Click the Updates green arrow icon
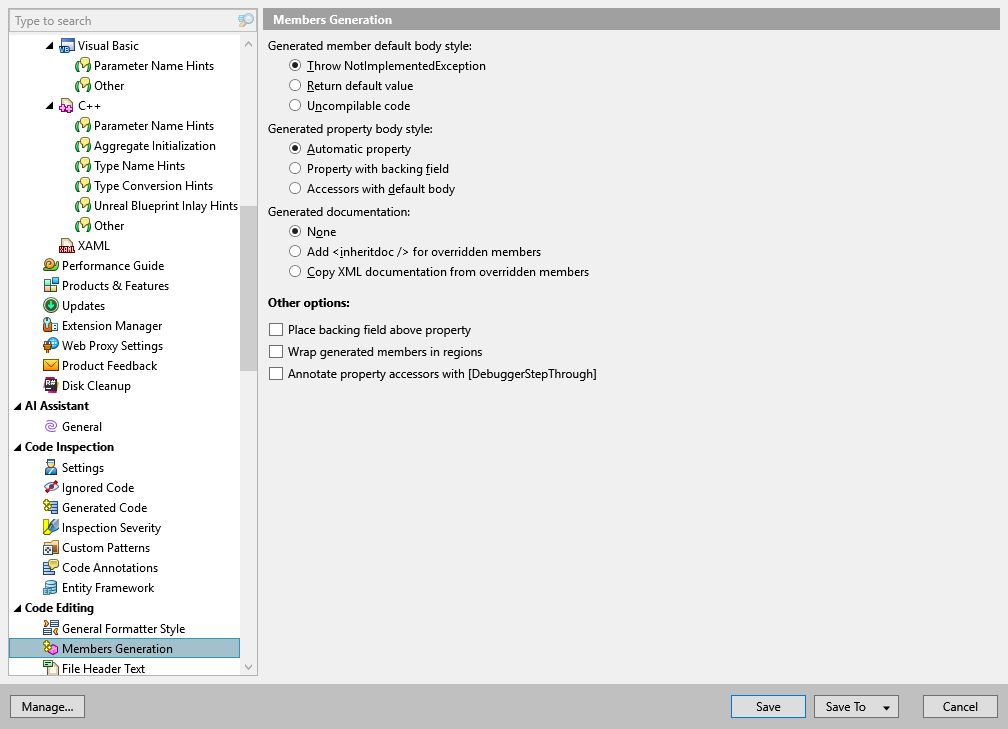 coord(51,305)
